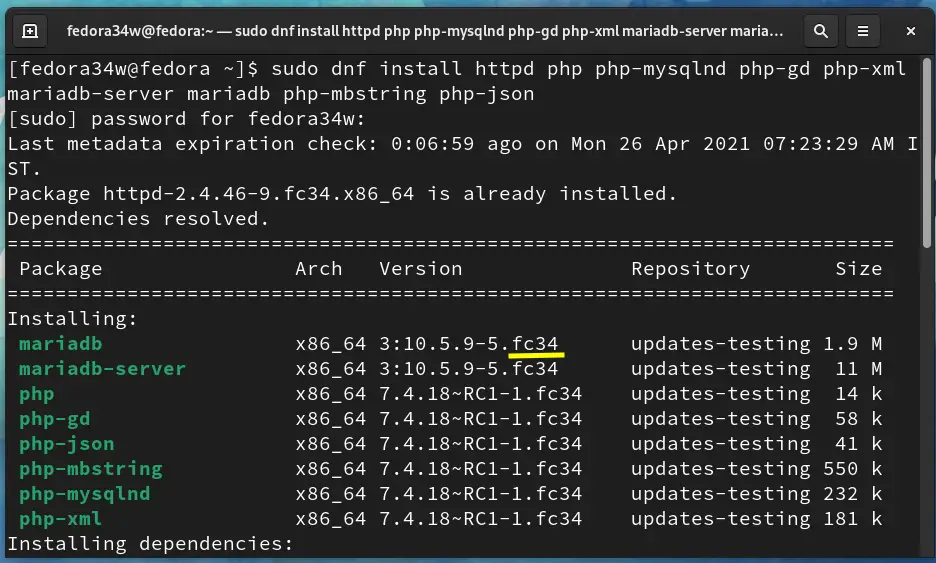The image size is (936, 563).
Task: Click the php-gd row's updates-testing repository
Action: click(721, 419)
